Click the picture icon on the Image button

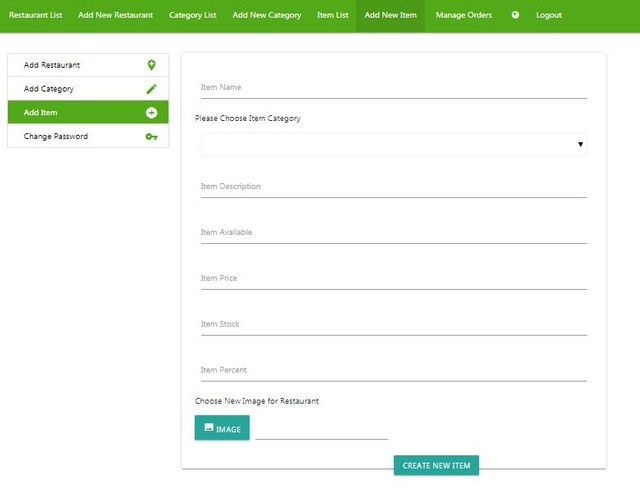point(209,427)
